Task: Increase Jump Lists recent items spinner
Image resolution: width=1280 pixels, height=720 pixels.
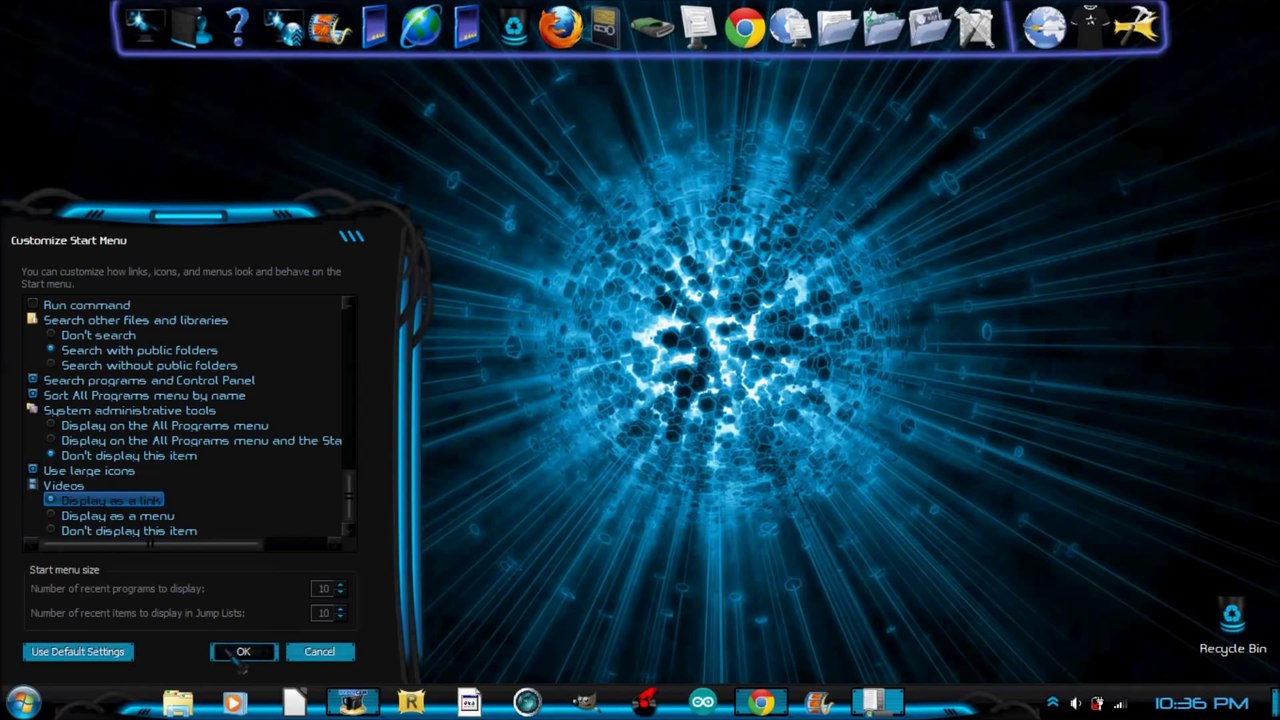Action: pos(340,609)
